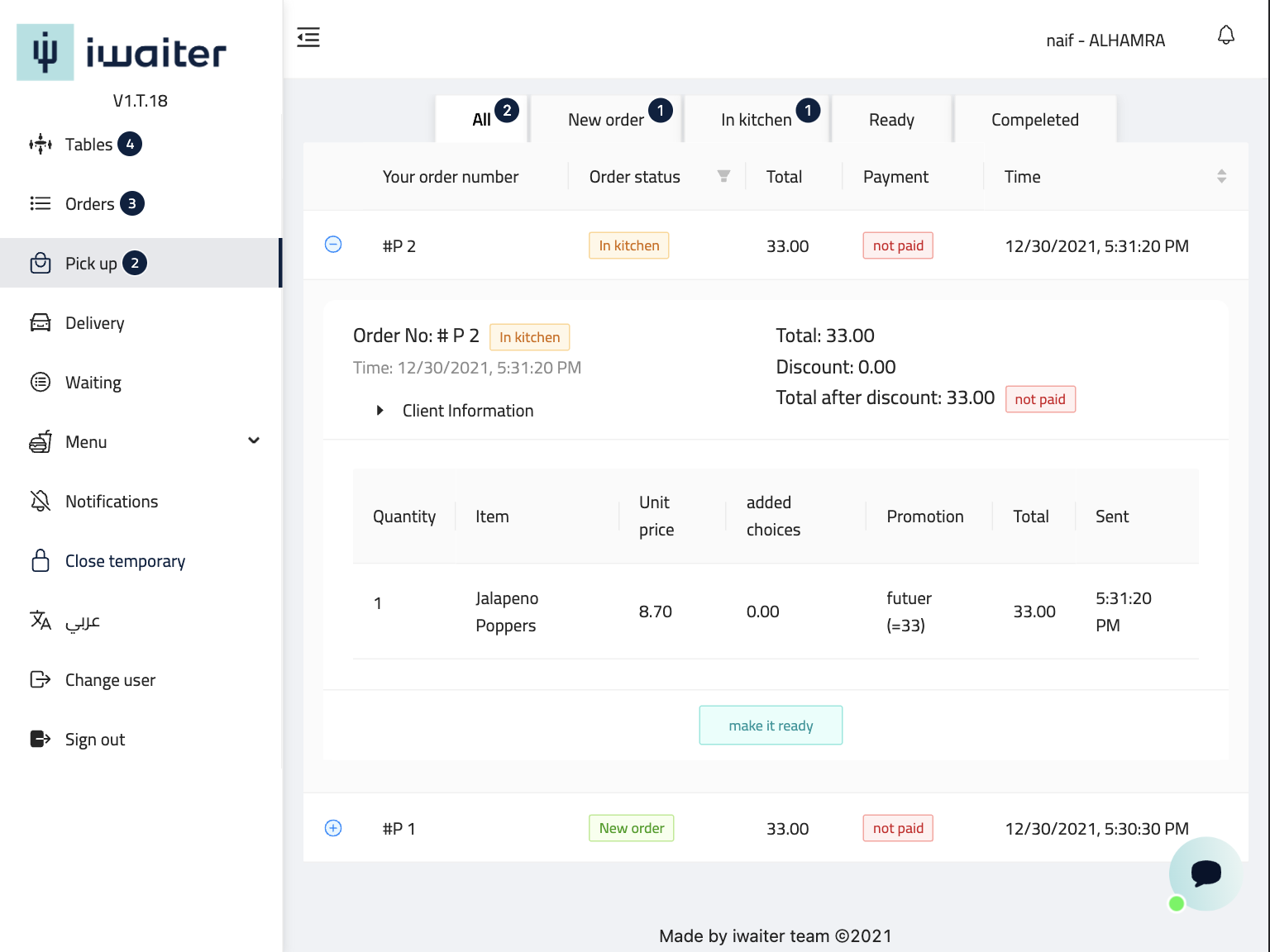Switch to the In kitchen tab
1270x952 pixels.
756,120
